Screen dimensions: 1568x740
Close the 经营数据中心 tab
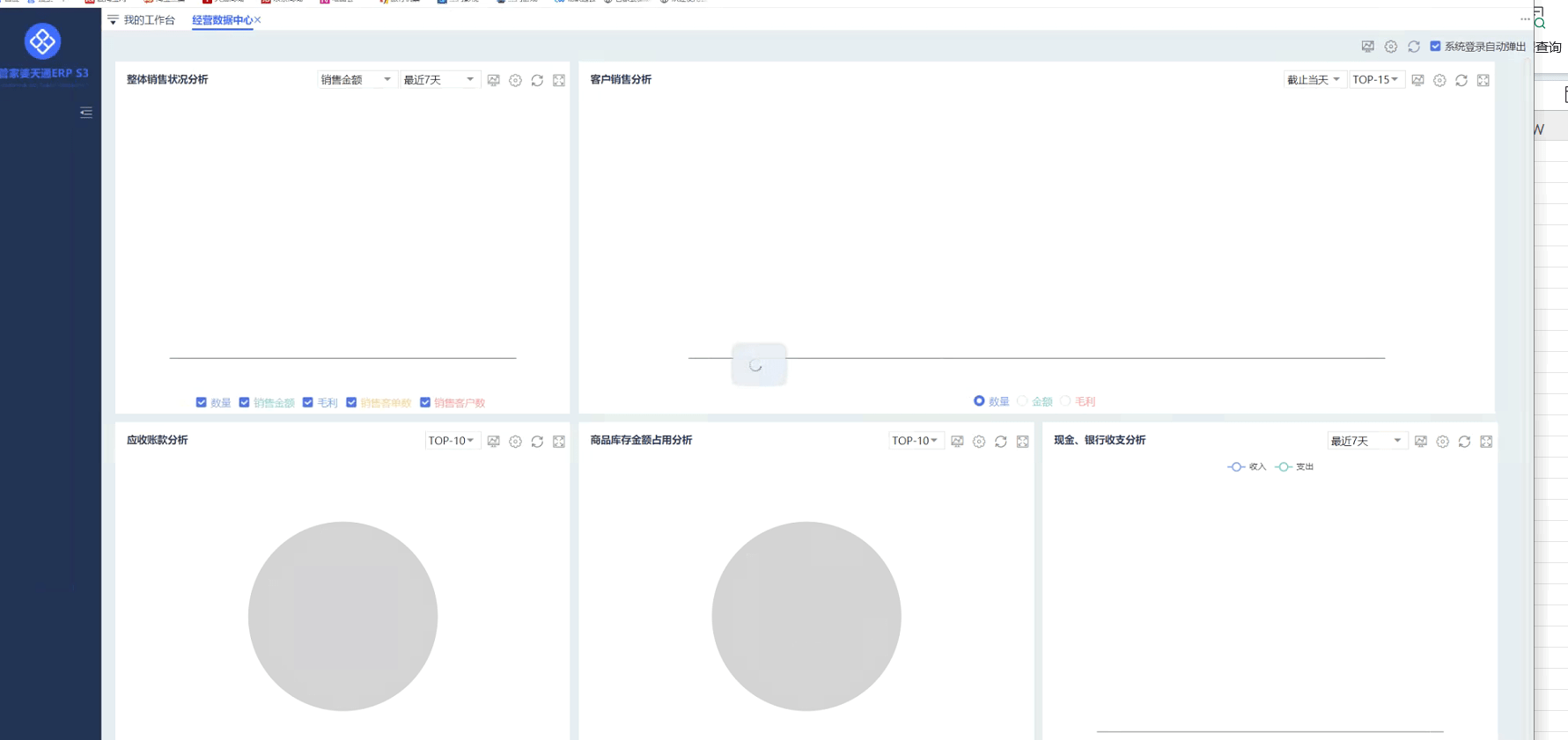coord(257,19)
